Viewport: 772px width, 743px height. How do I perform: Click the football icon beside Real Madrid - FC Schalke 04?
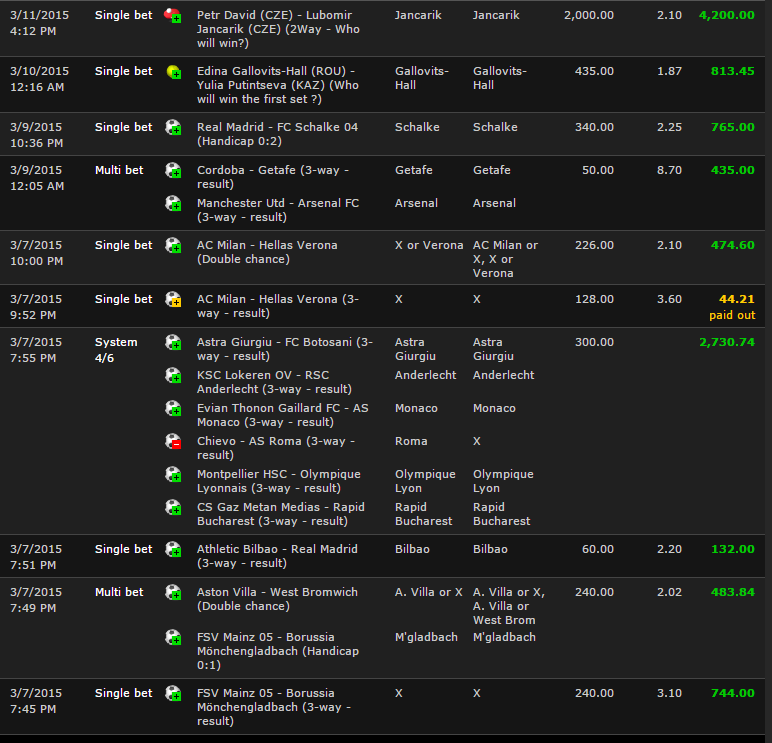click(173, 128)
